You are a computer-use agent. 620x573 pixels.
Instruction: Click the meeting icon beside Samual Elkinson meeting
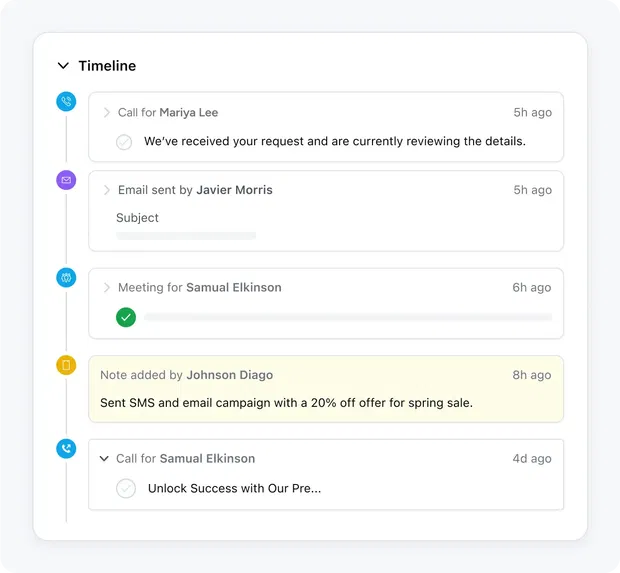point(66,278)
